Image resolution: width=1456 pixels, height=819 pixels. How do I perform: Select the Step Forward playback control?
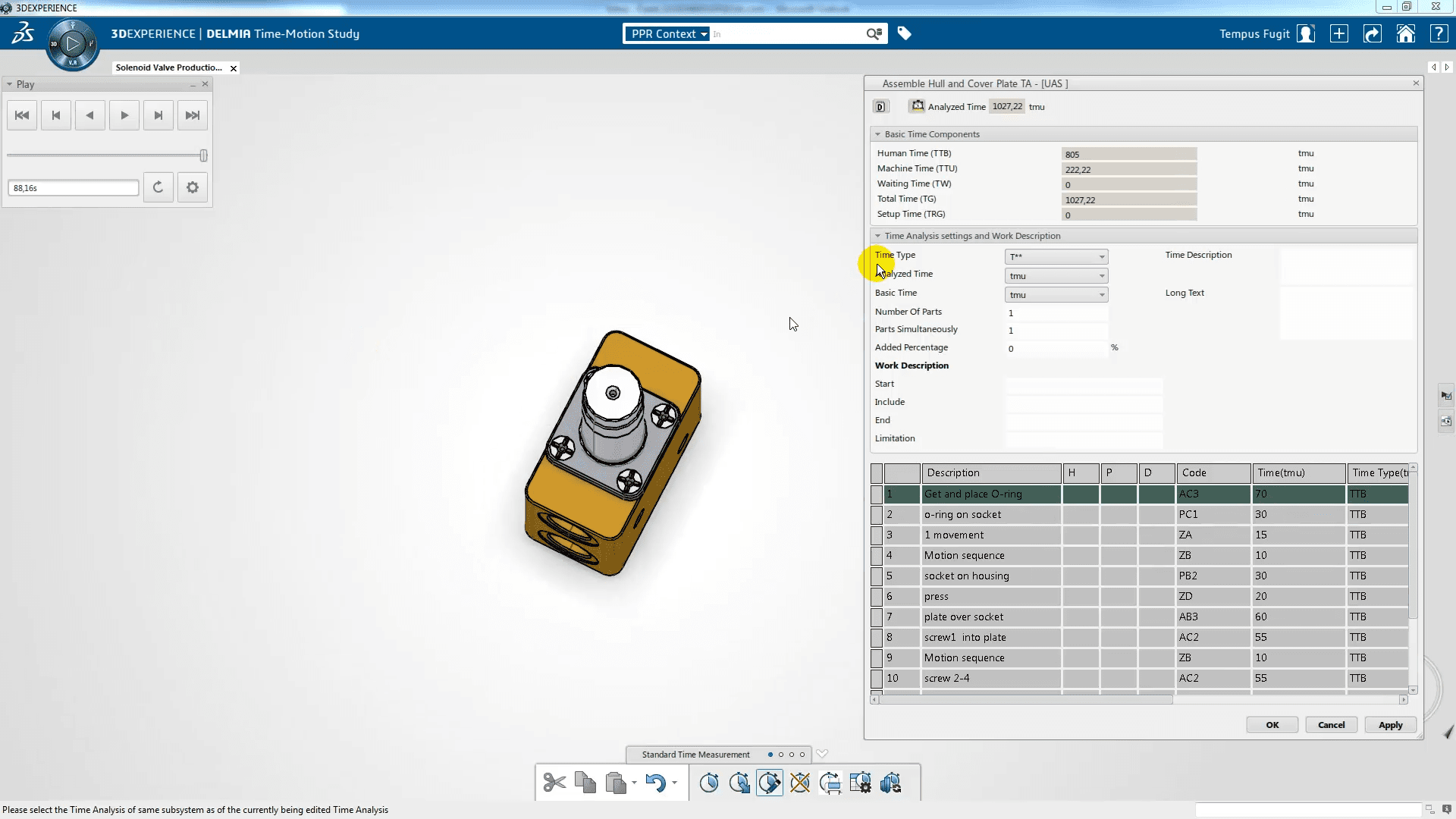pyautogui.click(x=157, y=115)
